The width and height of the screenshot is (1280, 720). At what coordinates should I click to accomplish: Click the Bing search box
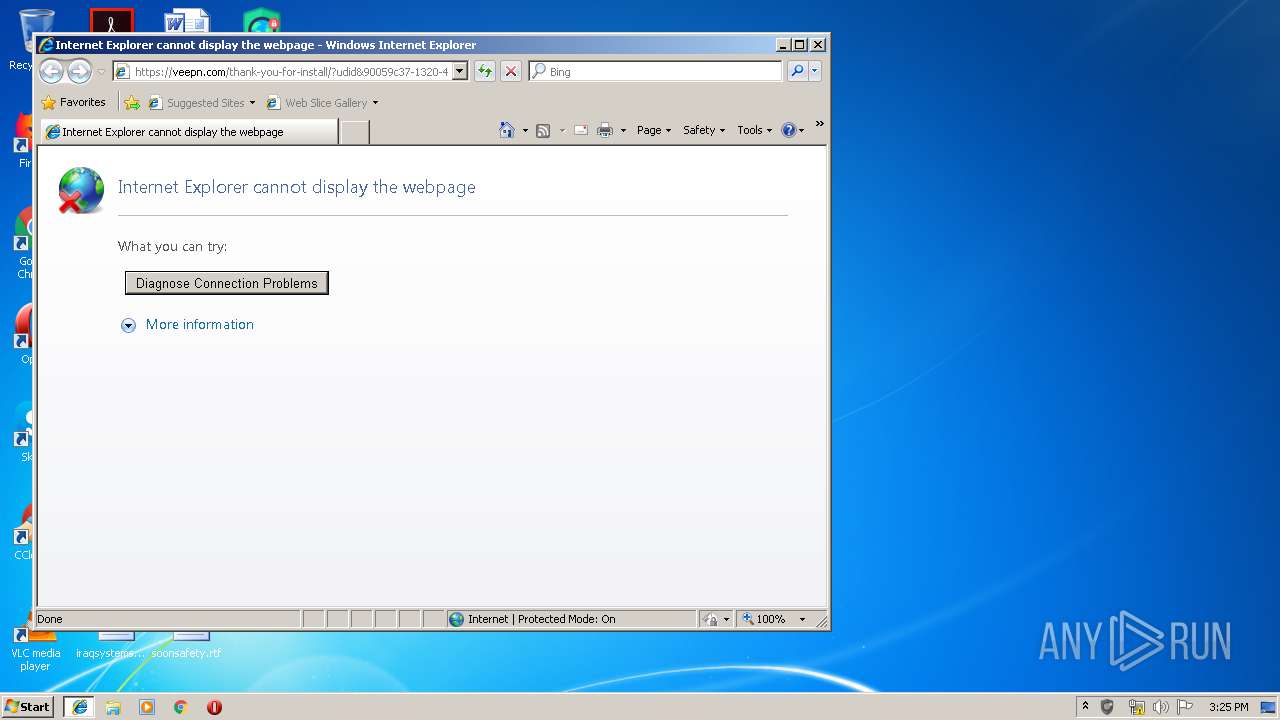pos(656,71)
